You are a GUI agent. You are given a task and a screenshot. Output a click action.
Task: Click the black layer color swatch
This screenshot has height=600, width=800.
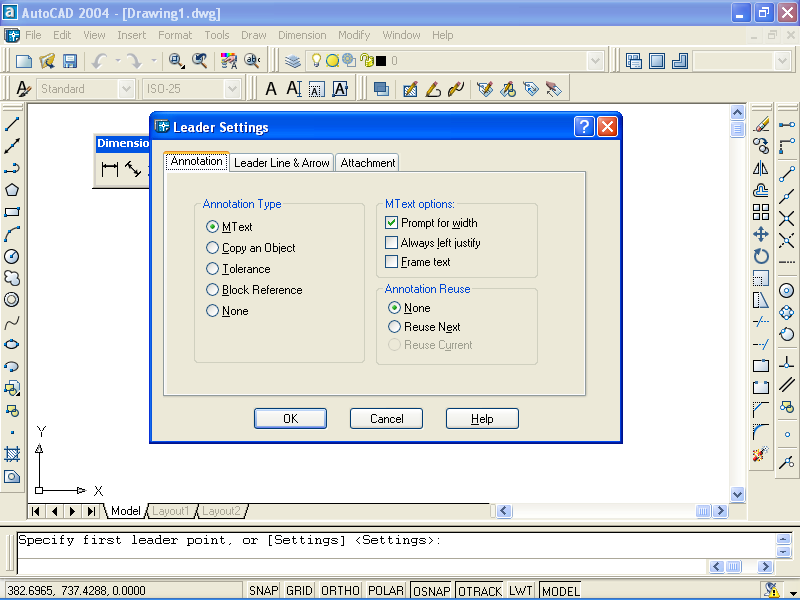[381, 61]
